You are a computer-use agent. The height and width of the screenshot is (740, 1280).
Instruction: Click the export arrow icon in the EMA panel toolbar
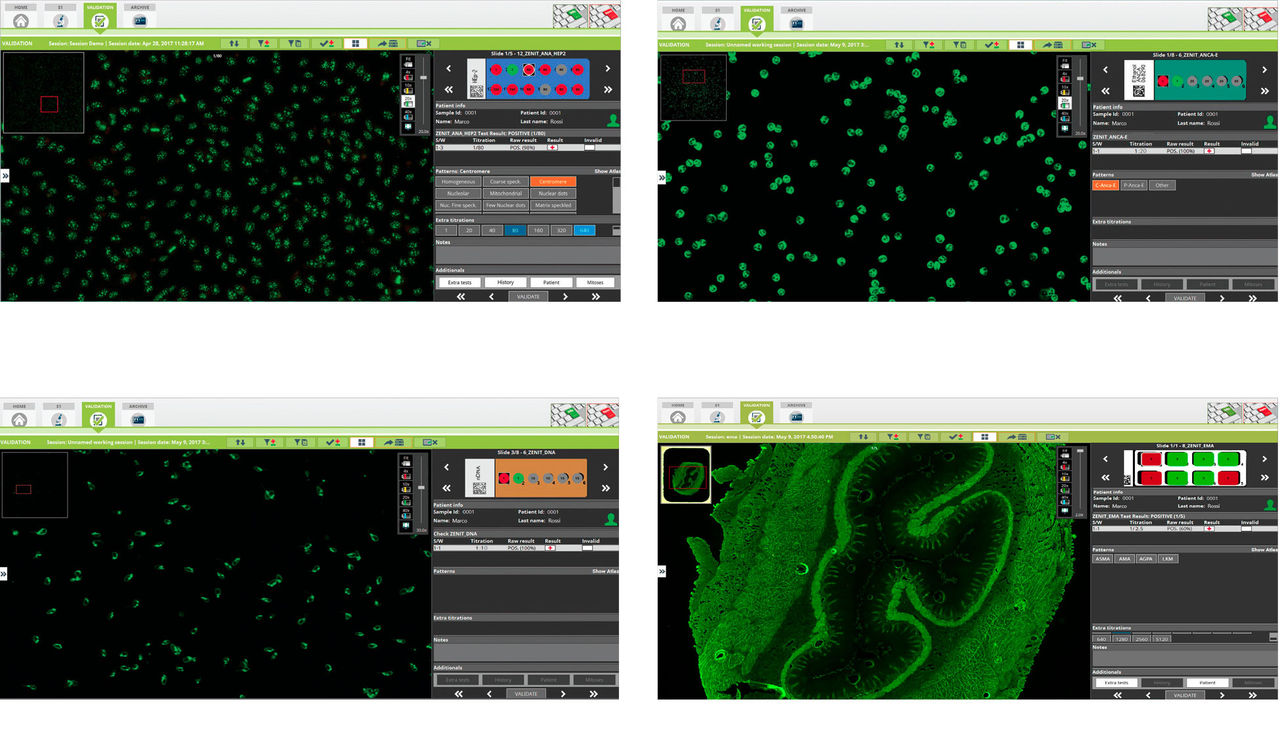(1020, 437)
